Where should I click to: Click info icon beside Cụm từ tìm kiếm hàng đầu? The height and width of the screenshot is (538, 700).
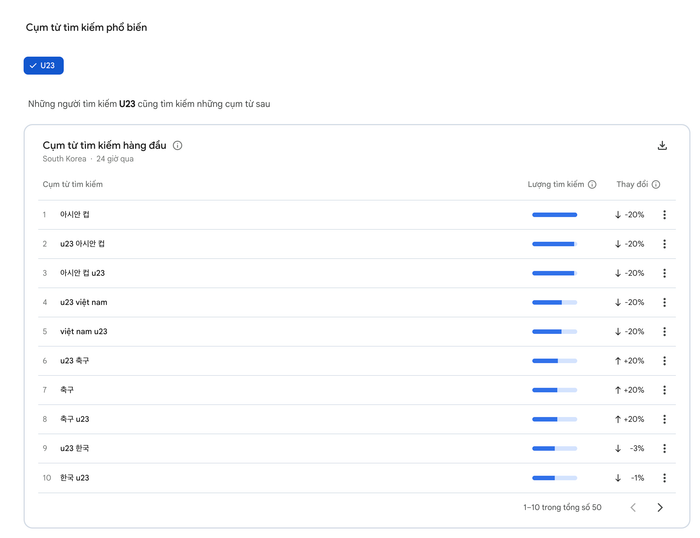[x=178, y=146]
